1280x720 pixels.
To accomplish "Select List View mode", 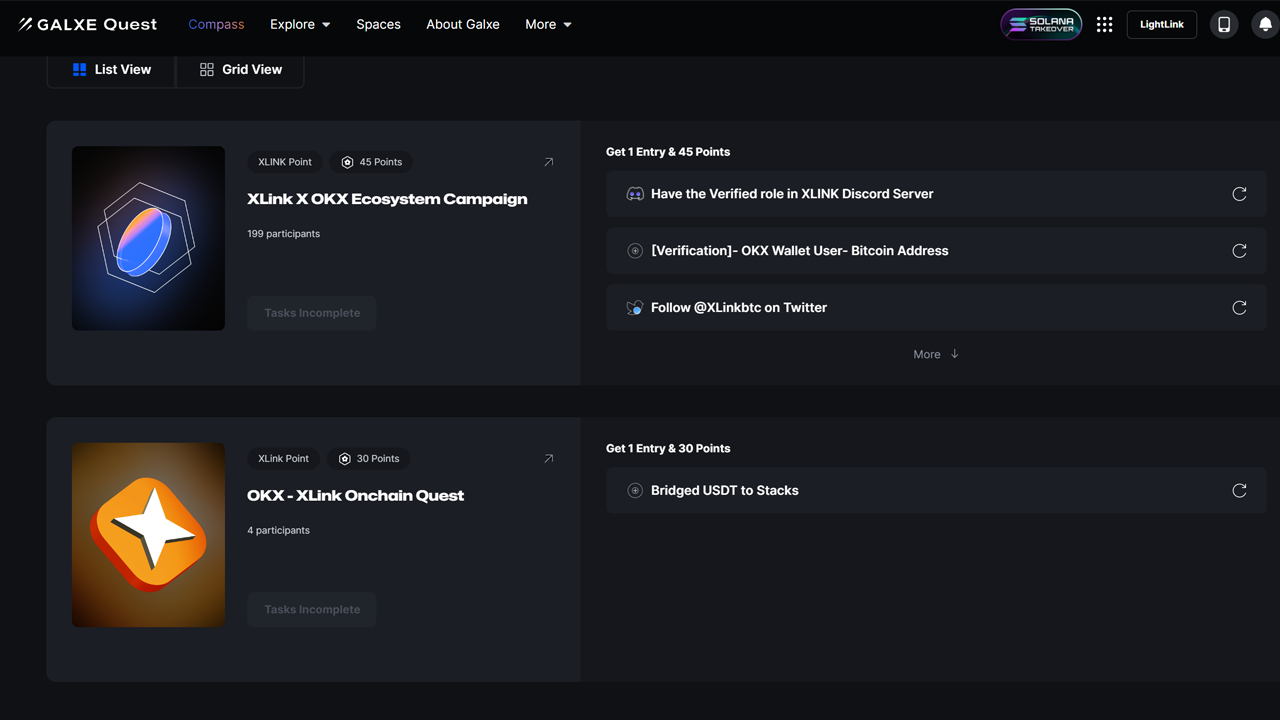I will [x=111, y=69].
